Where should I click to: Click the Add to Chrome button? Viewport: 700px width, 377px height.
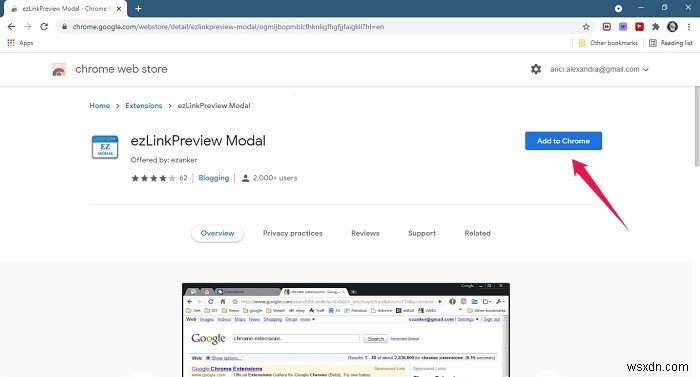pos(563,141)
